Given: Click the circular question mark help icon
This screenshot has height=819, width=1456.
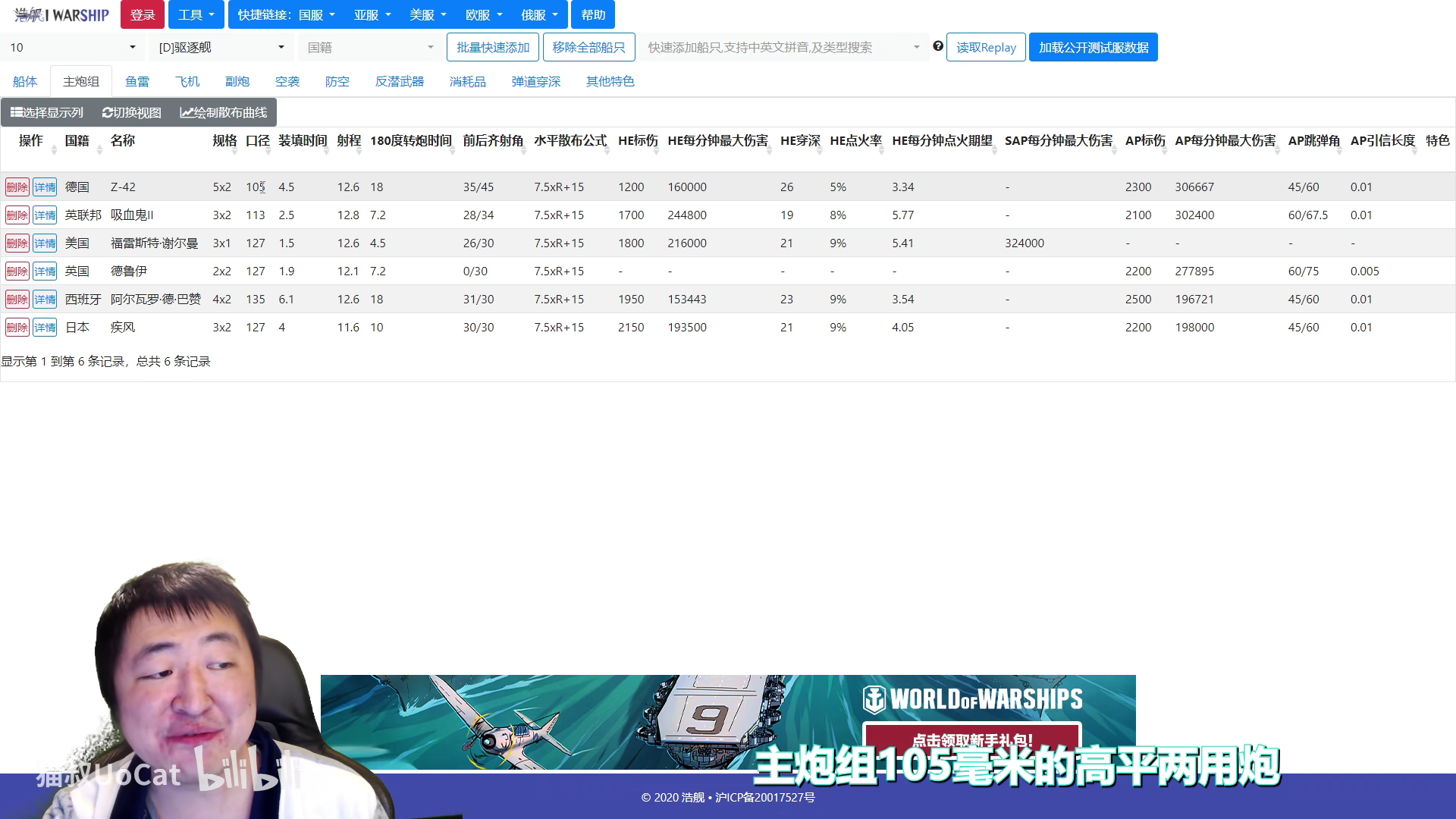Looking at the screenshot, I should tap(939, 46).
